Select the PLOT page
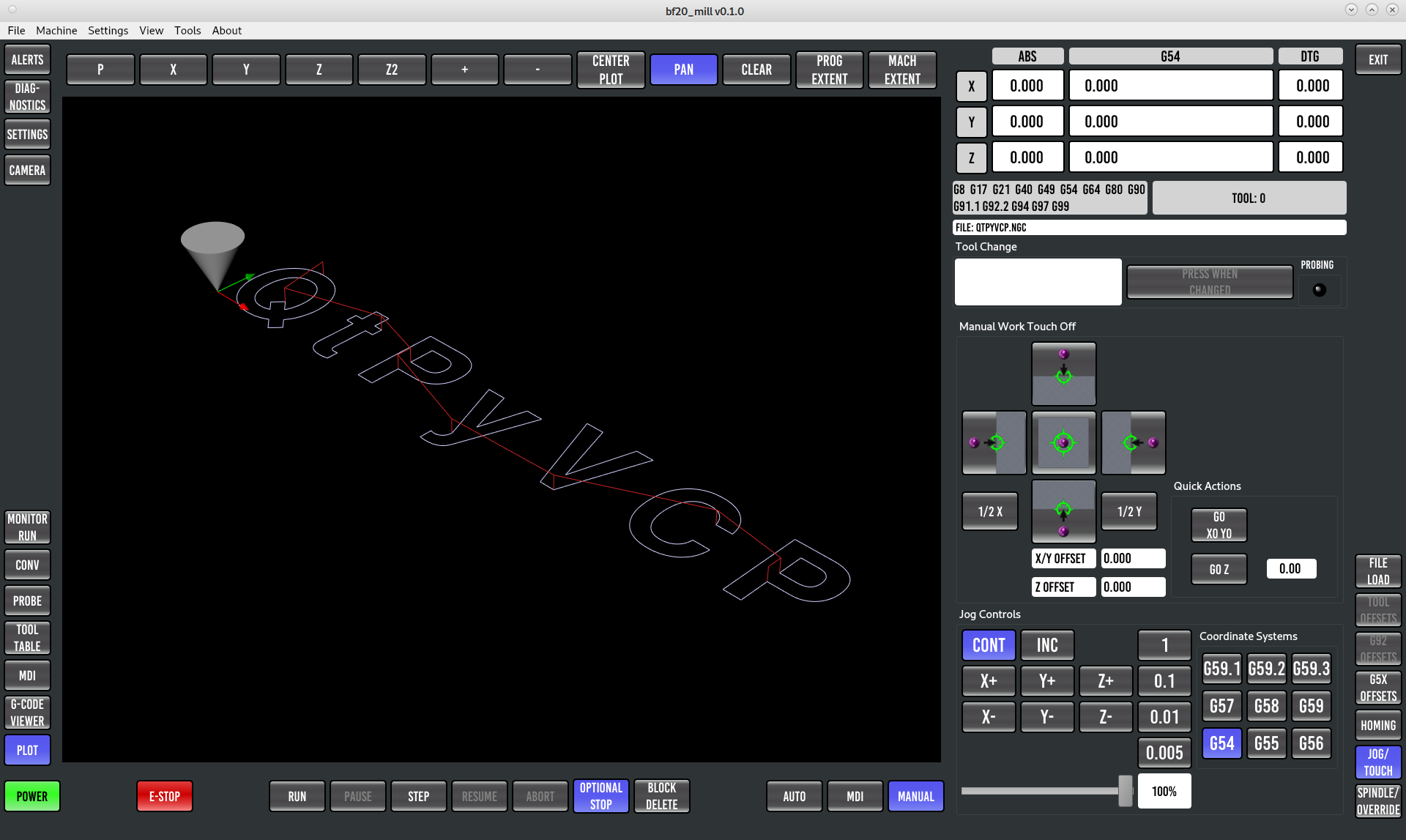 click(27, 751)
